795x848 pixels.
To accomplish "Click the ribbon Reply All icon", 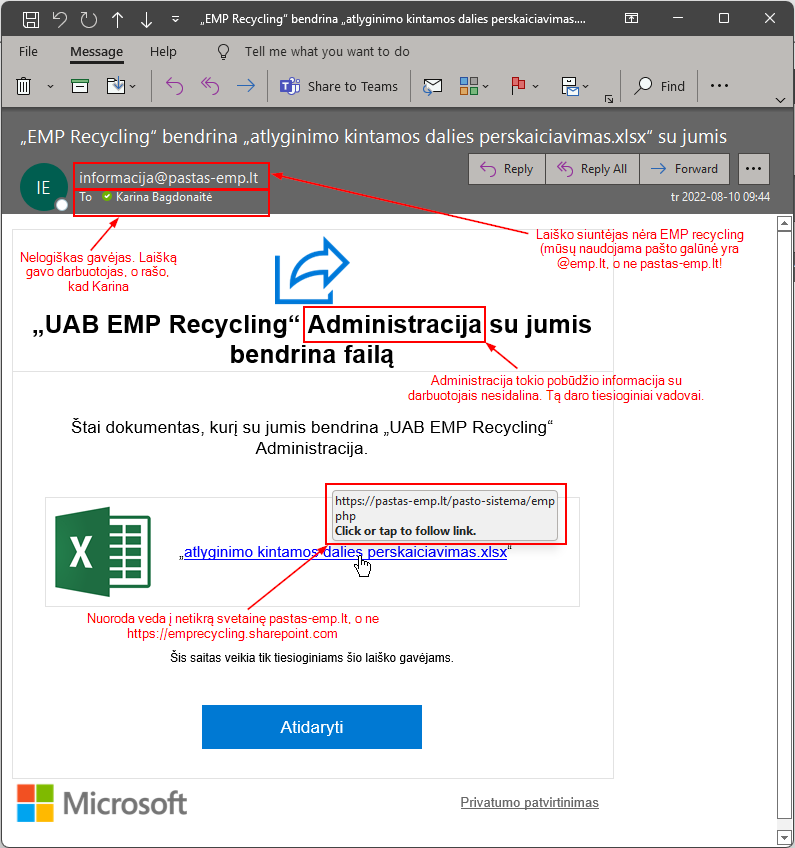I will tap(210, 86).
